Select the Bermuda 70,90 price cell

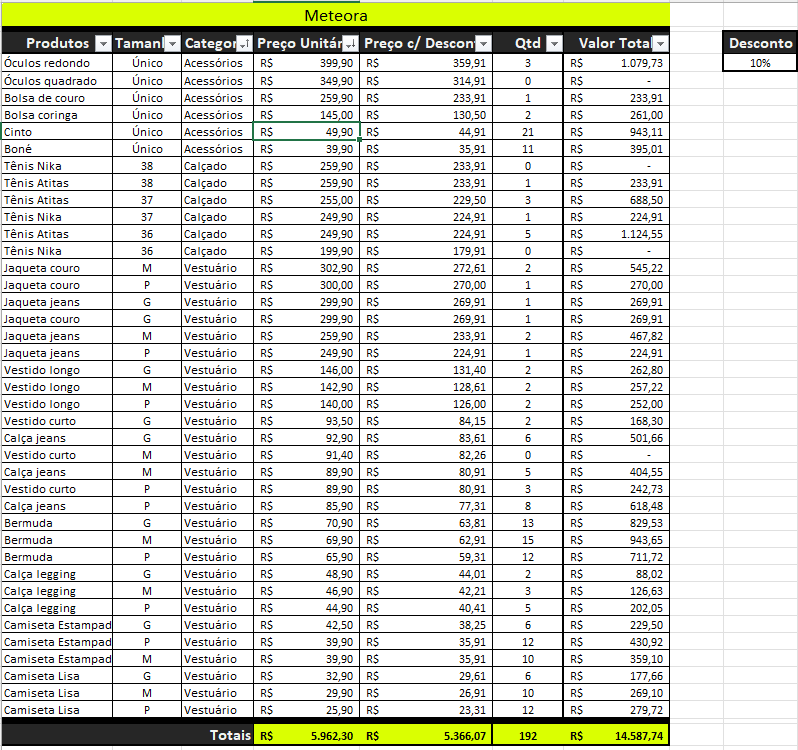tap(306, 523)
